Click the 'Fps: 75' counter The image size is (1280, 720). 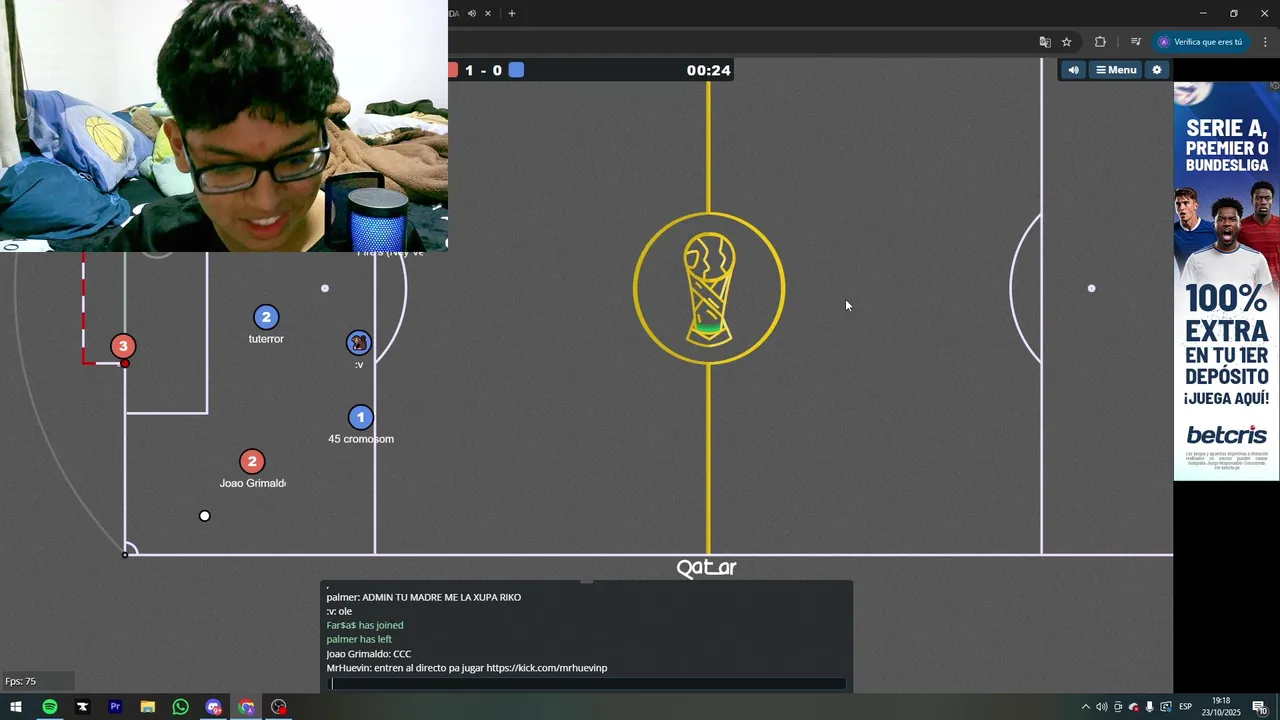(x=21, y=682)
